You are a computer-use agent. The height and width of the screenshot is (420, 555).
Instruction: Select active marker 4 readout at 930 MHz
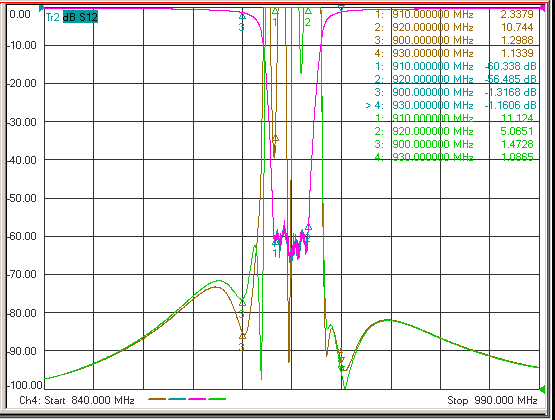(x=451, y=105)
